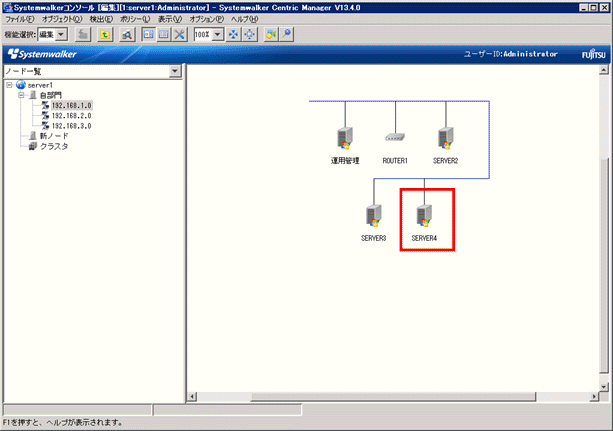This screenshot has width=613, height=431.
Task: Open the ヘルプ(H) menu
Action: [x=244, y=19]
